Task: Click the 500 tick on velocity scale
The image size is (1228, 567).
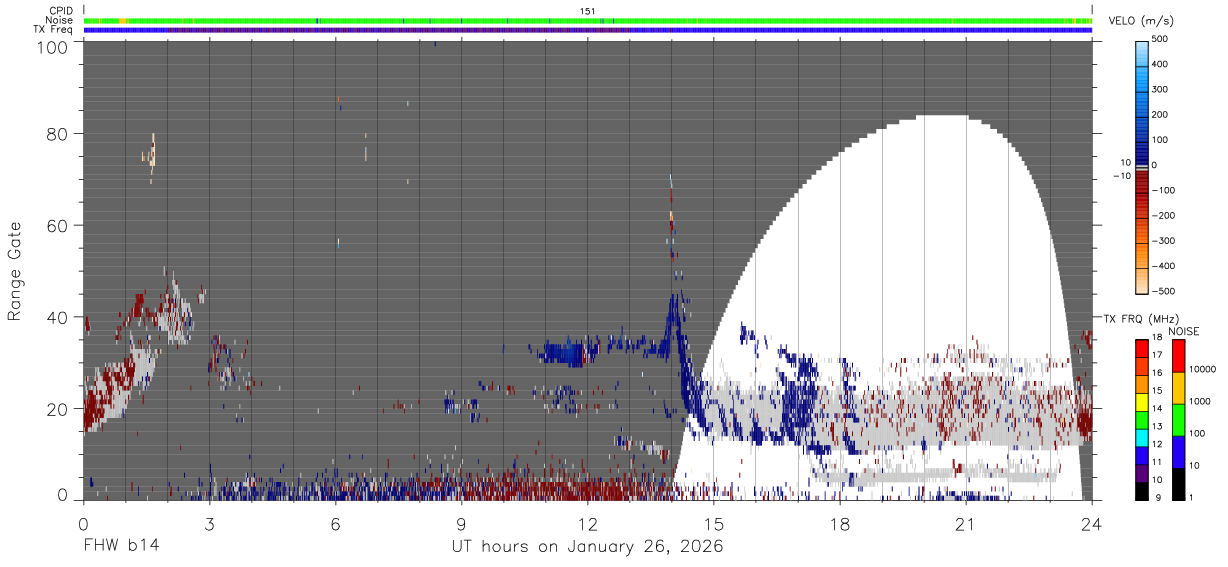Action: coord(1162,39)
